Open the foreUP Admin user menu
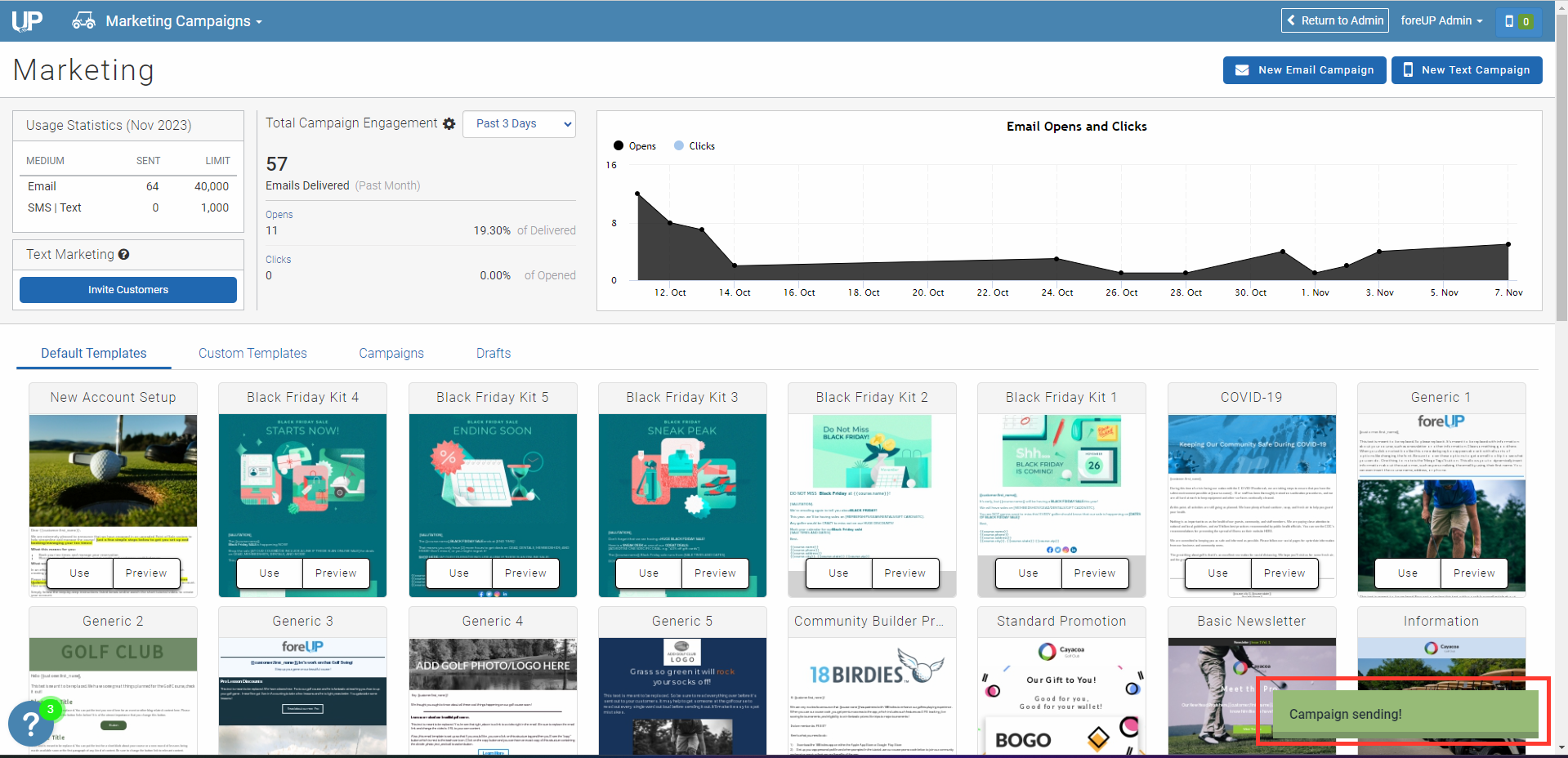The height and width of the screenshot is (758, 1568). coord(1441,20)
